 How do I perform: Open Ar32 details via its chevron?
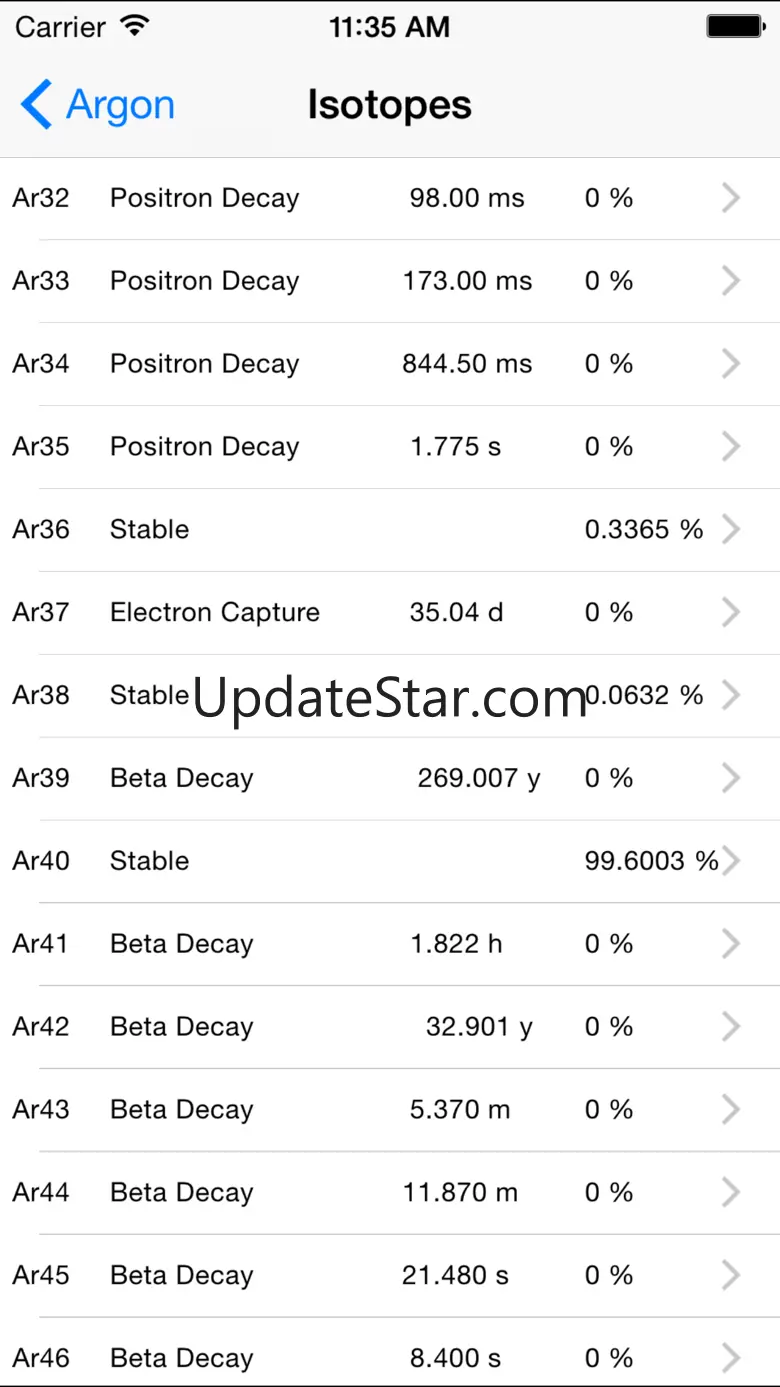731,198
